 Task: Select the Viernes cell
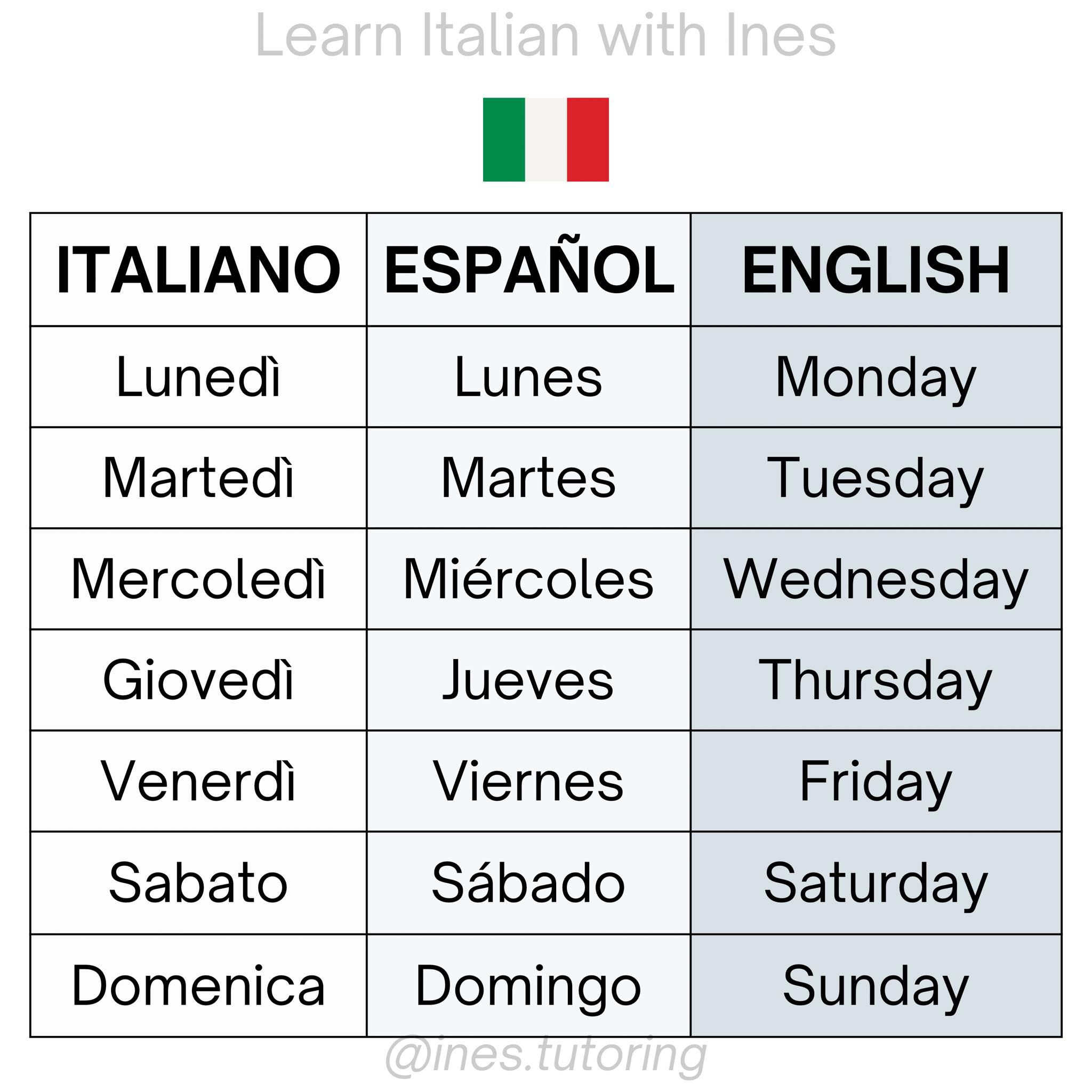pyautogui.click(x=528, y=781)
